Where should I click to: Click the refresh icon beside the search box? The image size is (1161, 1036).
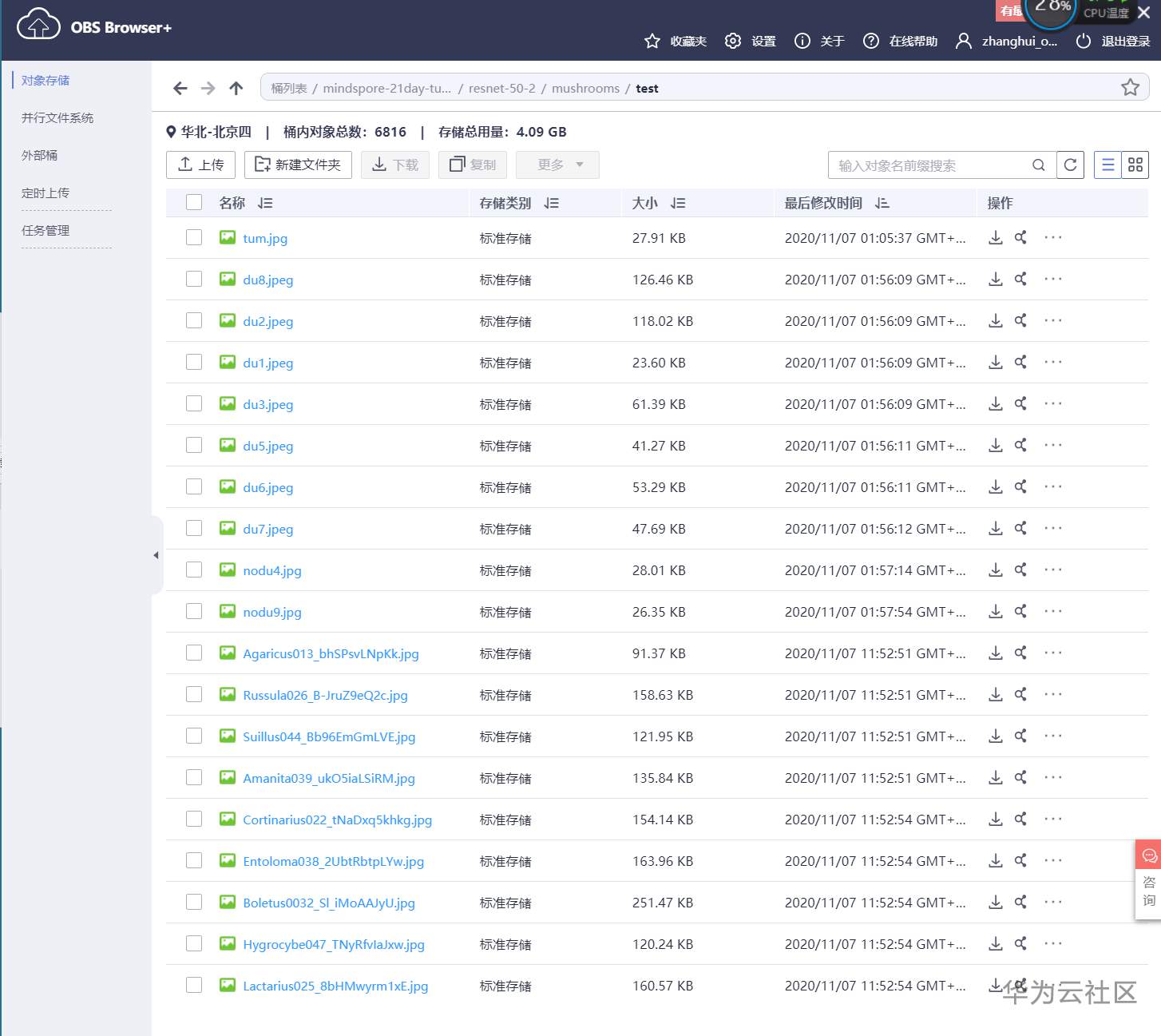1070,165
